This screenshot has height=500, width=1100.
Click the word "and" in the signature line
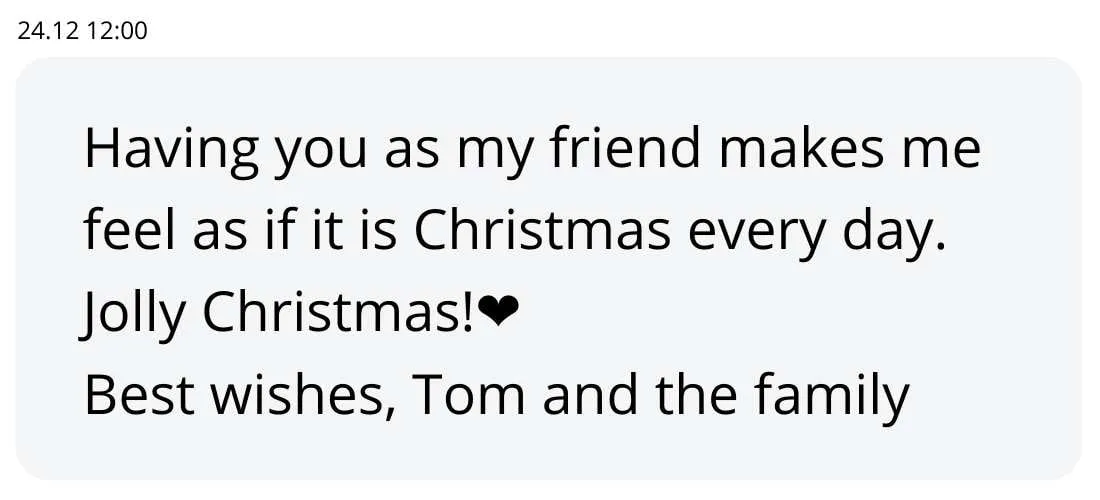click(x=591, y=396)
